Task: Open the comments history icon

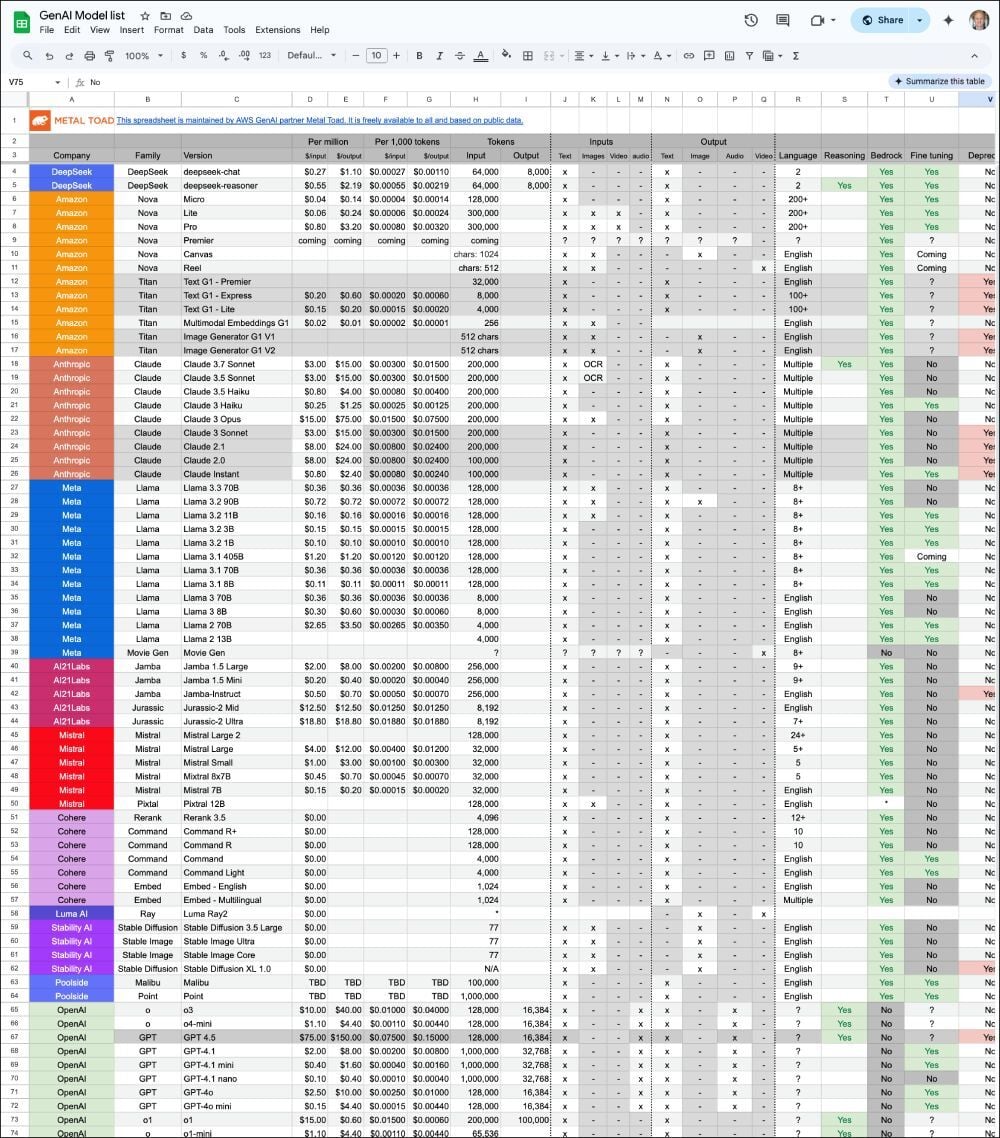Action: click(x=782, y=20)
